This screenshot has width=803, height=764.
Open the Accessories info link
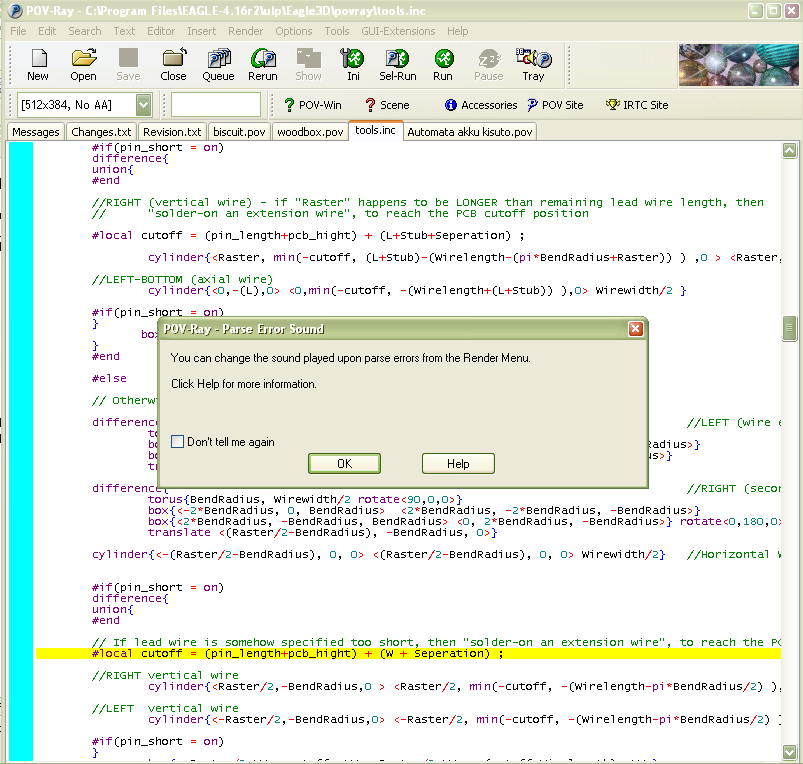481,105
